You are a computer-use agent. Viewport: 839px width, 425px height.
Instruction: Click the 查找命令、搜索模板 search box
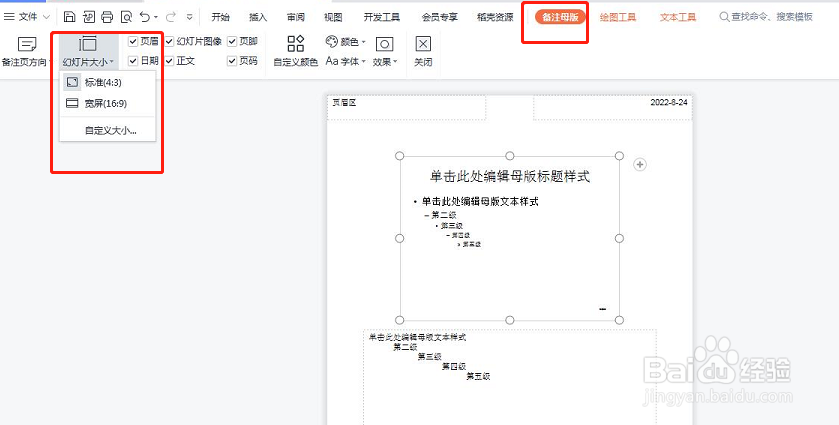coord(766,17)
